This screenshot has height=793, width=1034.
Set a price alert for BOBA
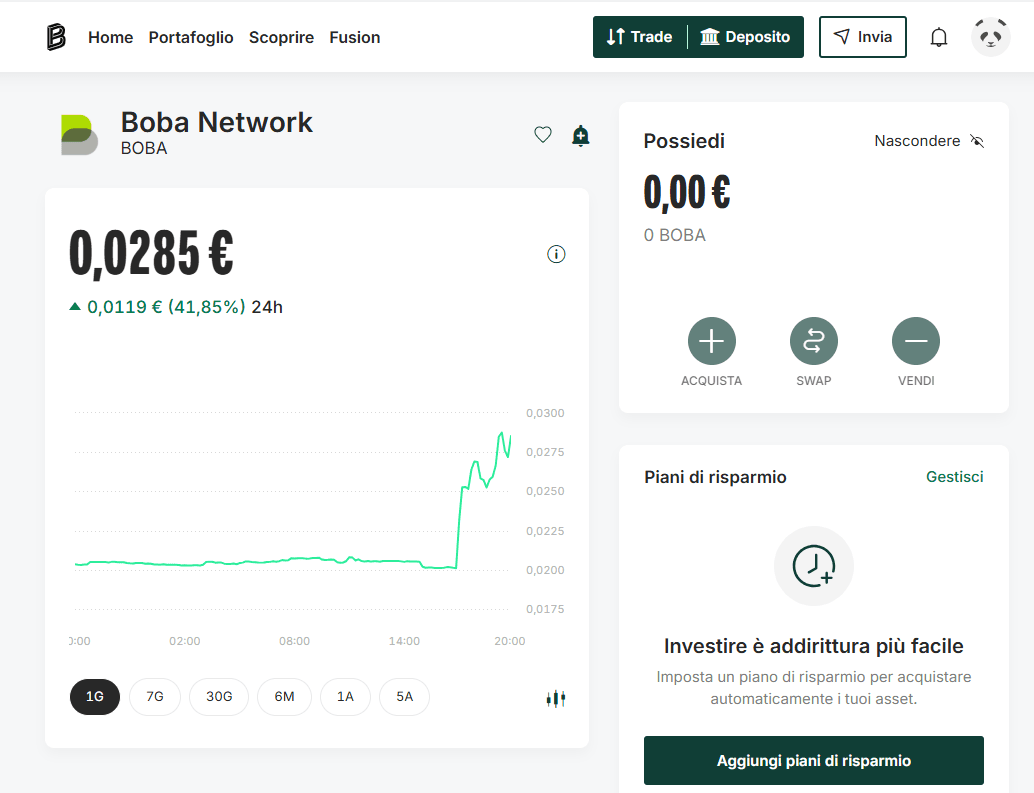click(x=580, y=135)
